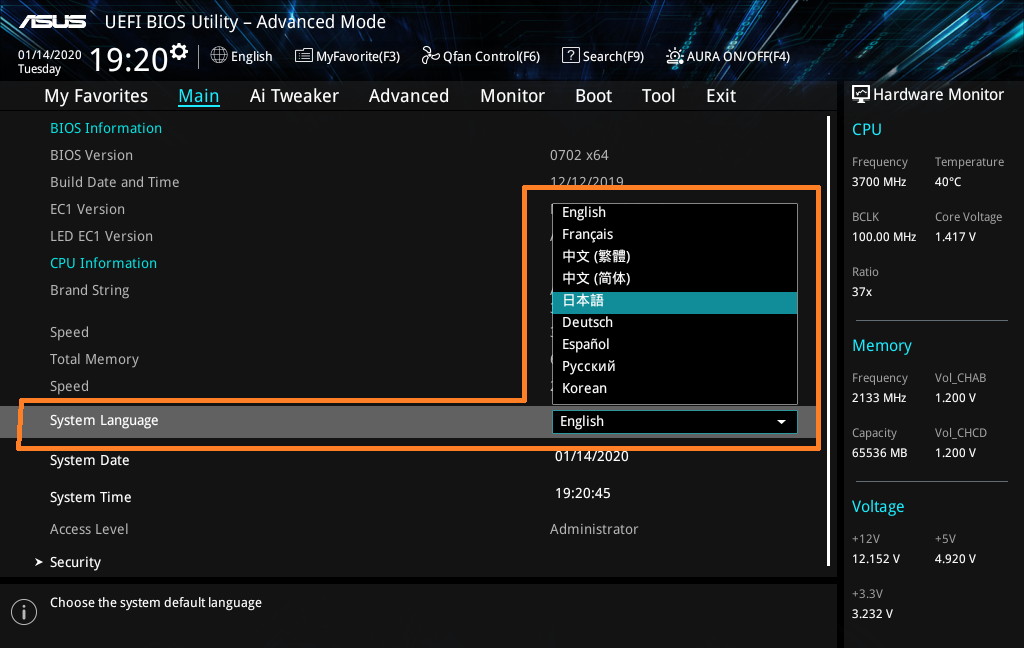Click the "Choose the system default language" help text

pos(155,603)
